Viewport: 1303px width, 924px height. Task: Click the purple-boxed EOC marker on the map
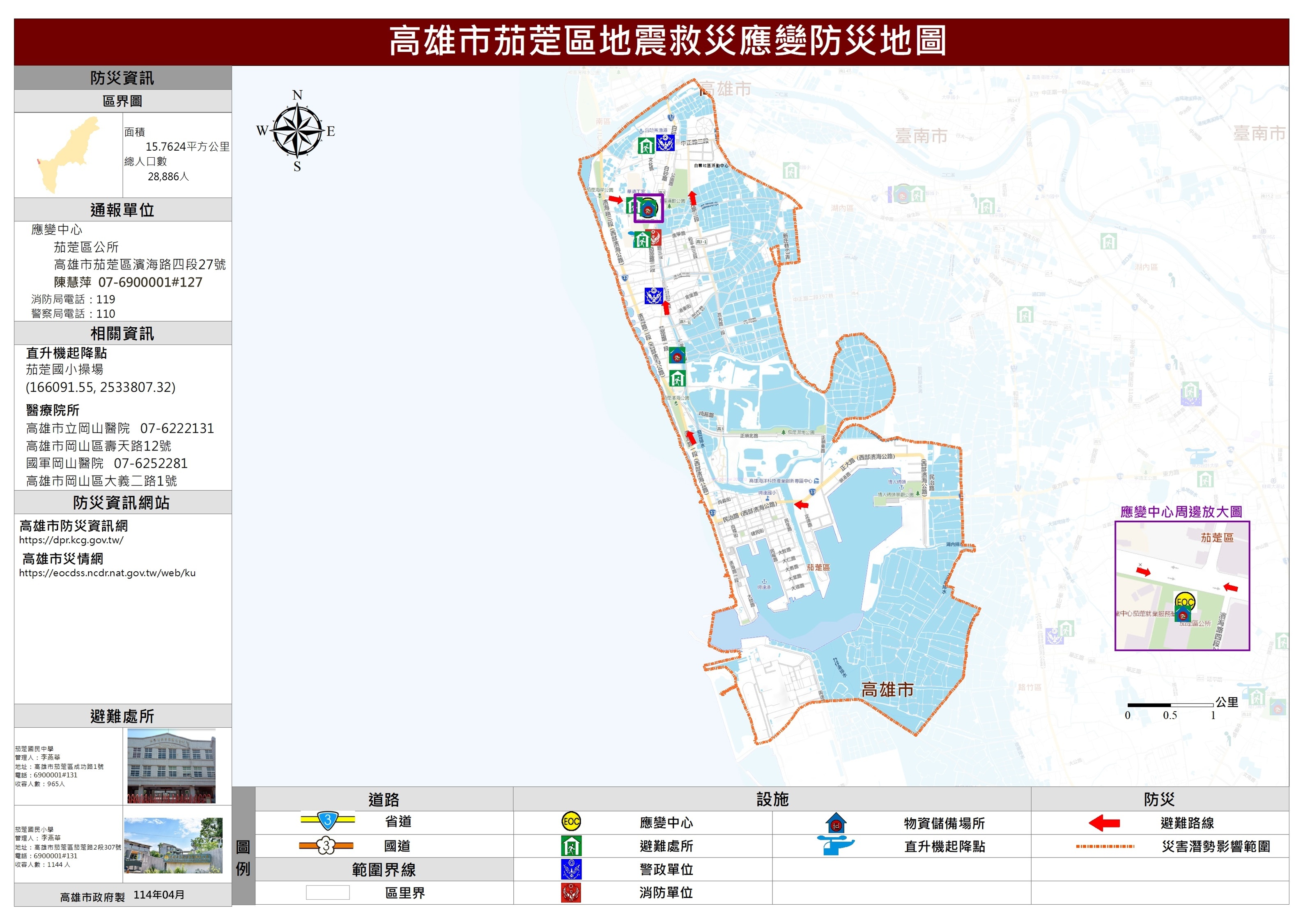pyautogui.click(x=648, y=208)
